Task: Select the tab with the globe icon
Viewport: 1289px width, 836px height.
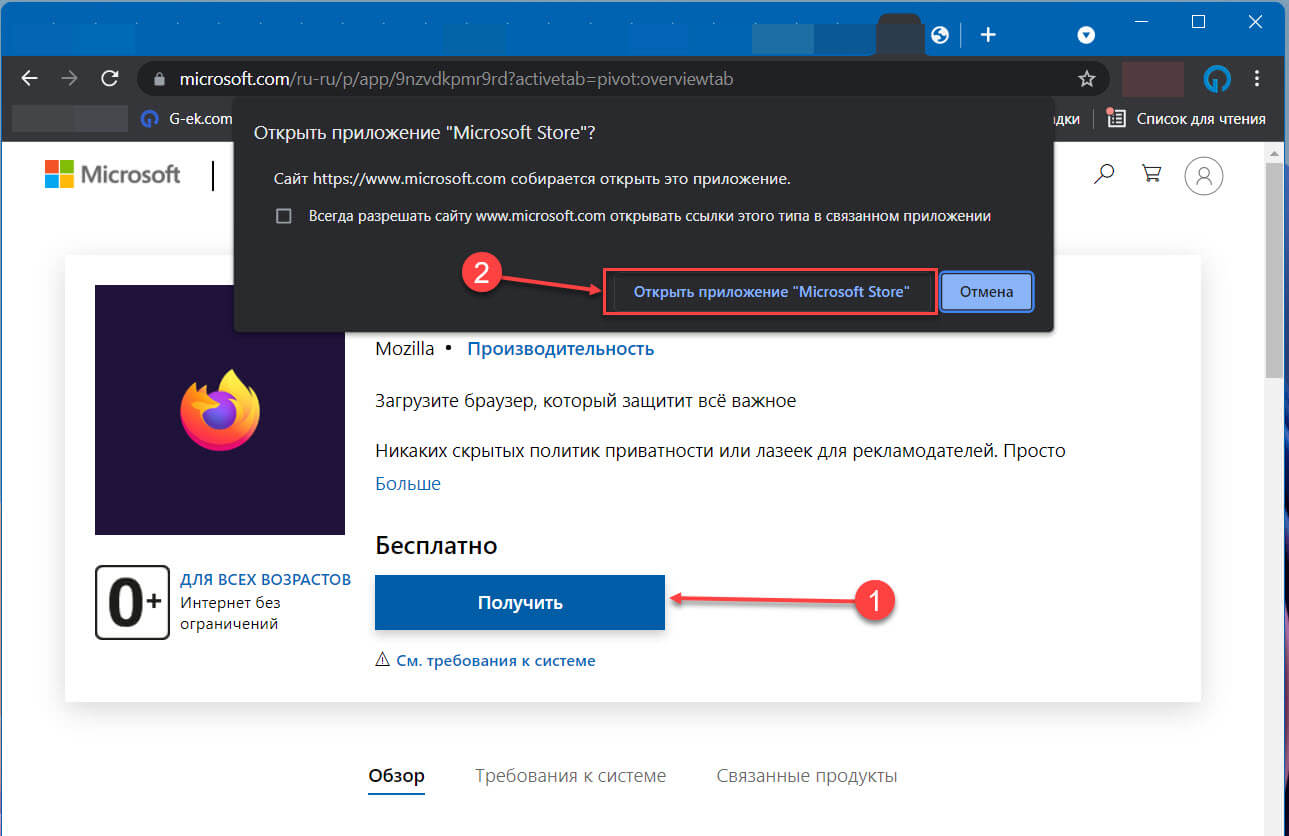Action: point(939,35)
